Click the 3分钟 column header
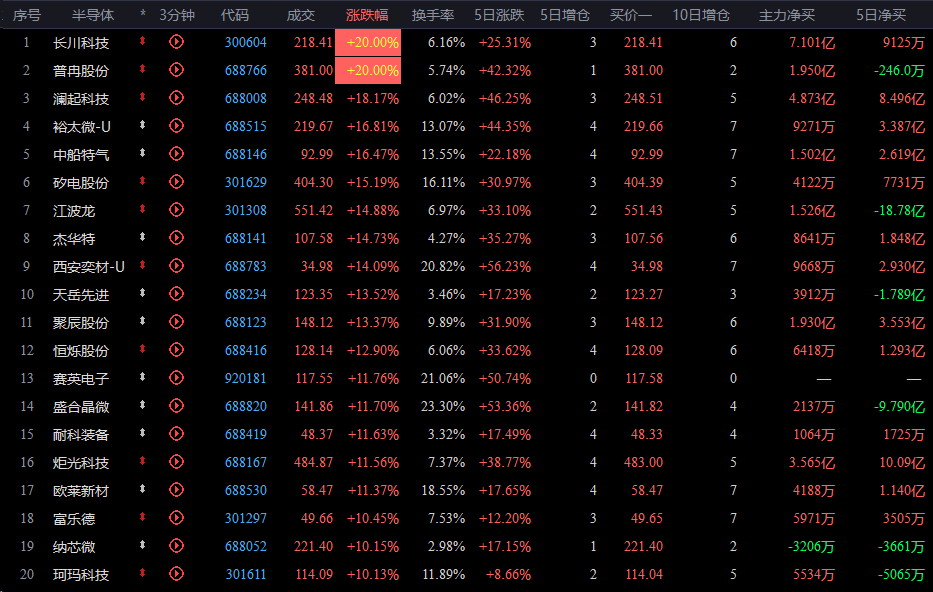The width and height of the screenshot is (933, 592). (177, 15)
